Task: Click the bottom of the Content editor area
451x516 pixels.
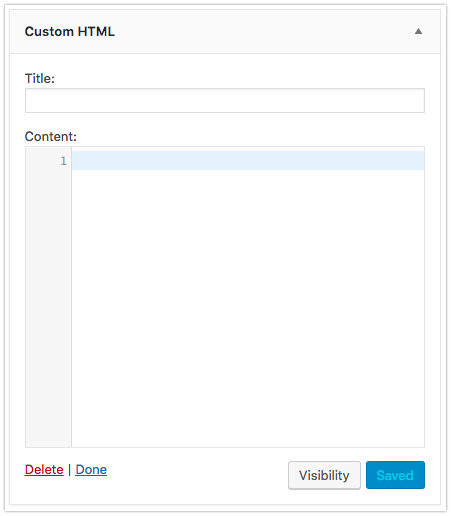Action: tap(248, 438)
